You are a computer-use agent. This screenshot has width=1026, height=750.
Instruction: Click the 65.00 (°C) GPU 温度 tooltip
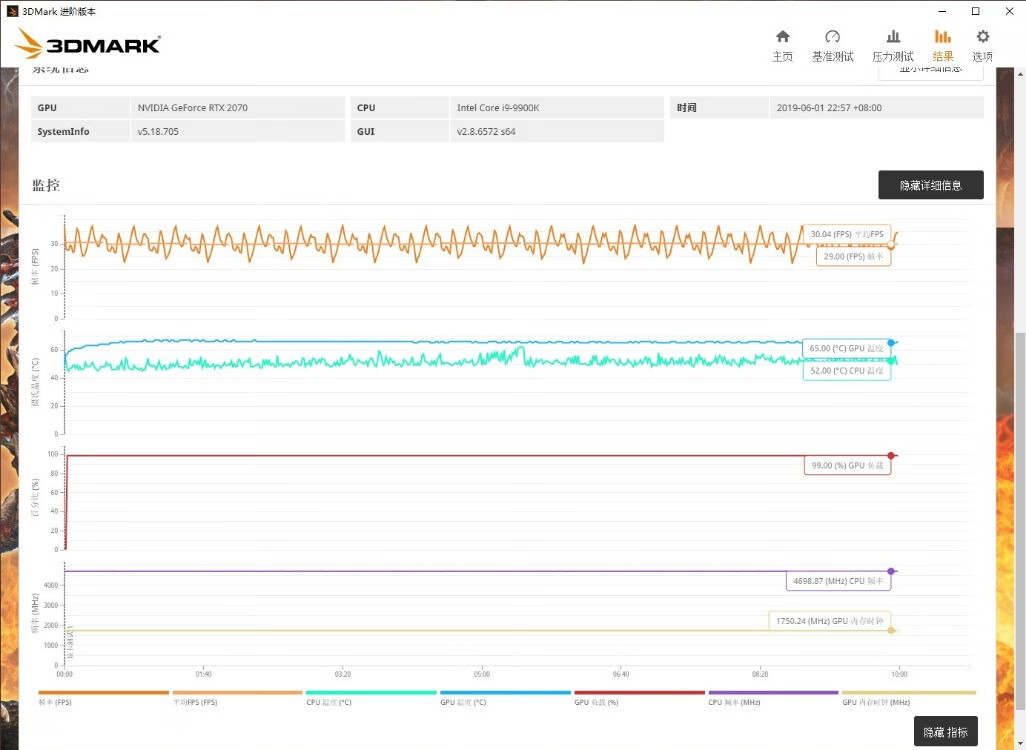tap(847, 348)
